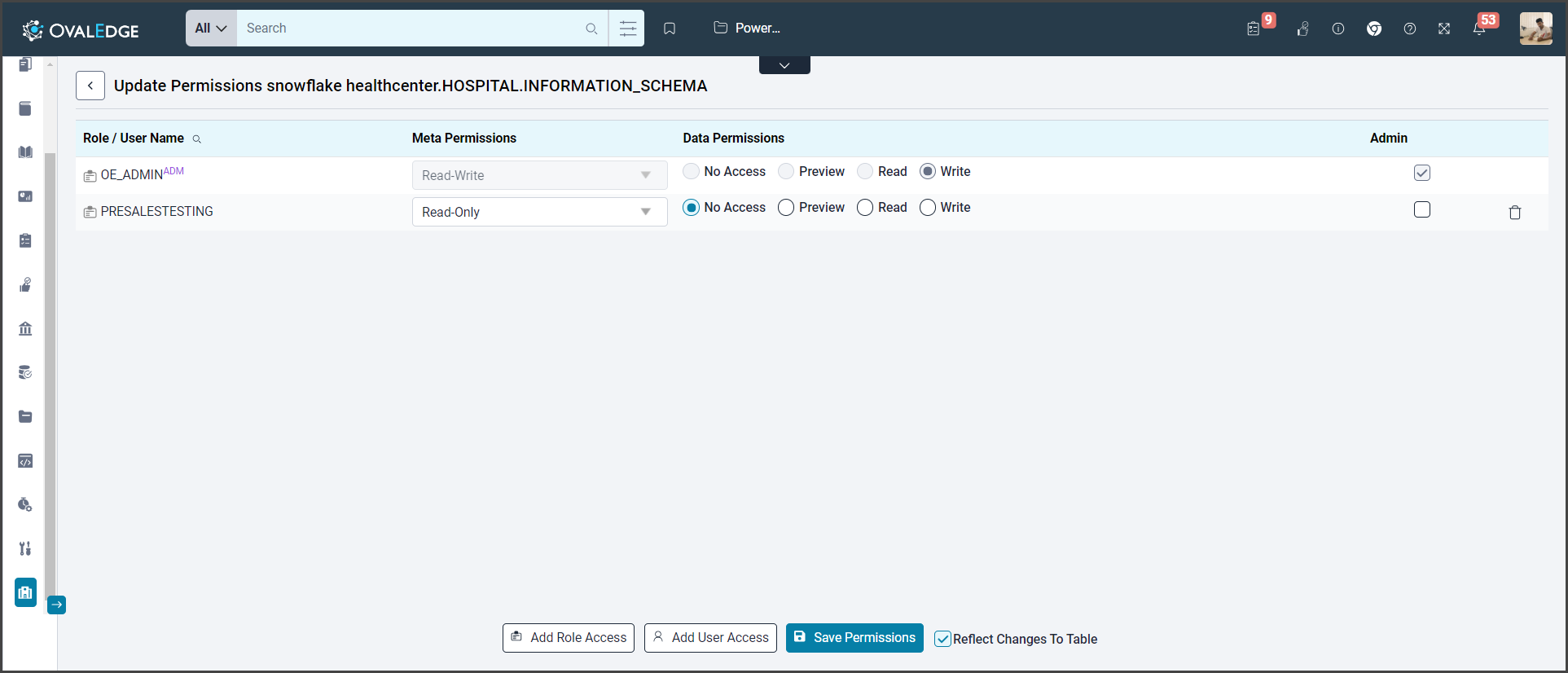Click the PRESALESTESTING role name
The width and height of the screenshot is (1568, 673).
pyautogui.click(x=157, y=211)
